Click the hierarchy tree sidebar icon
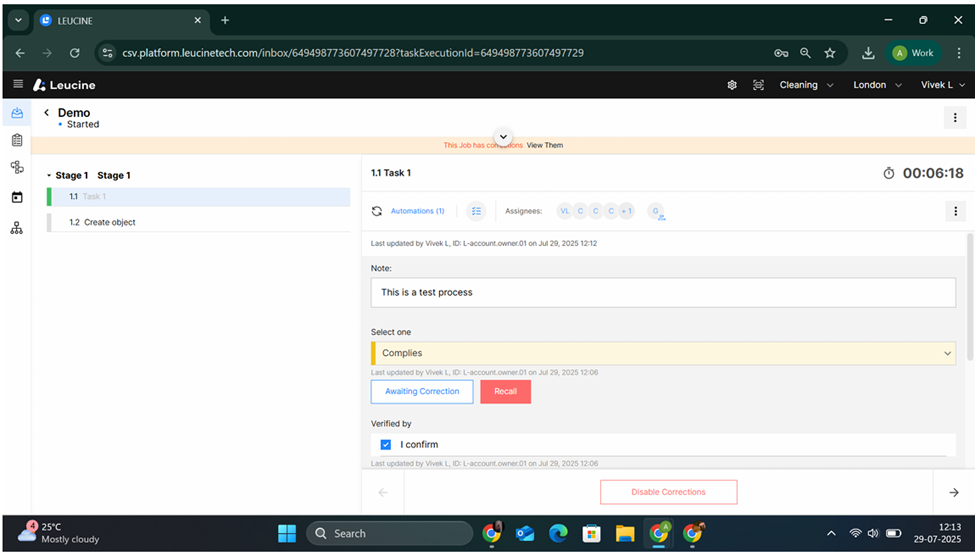Screen dimensions: 975x556 (x=17, y=228)
